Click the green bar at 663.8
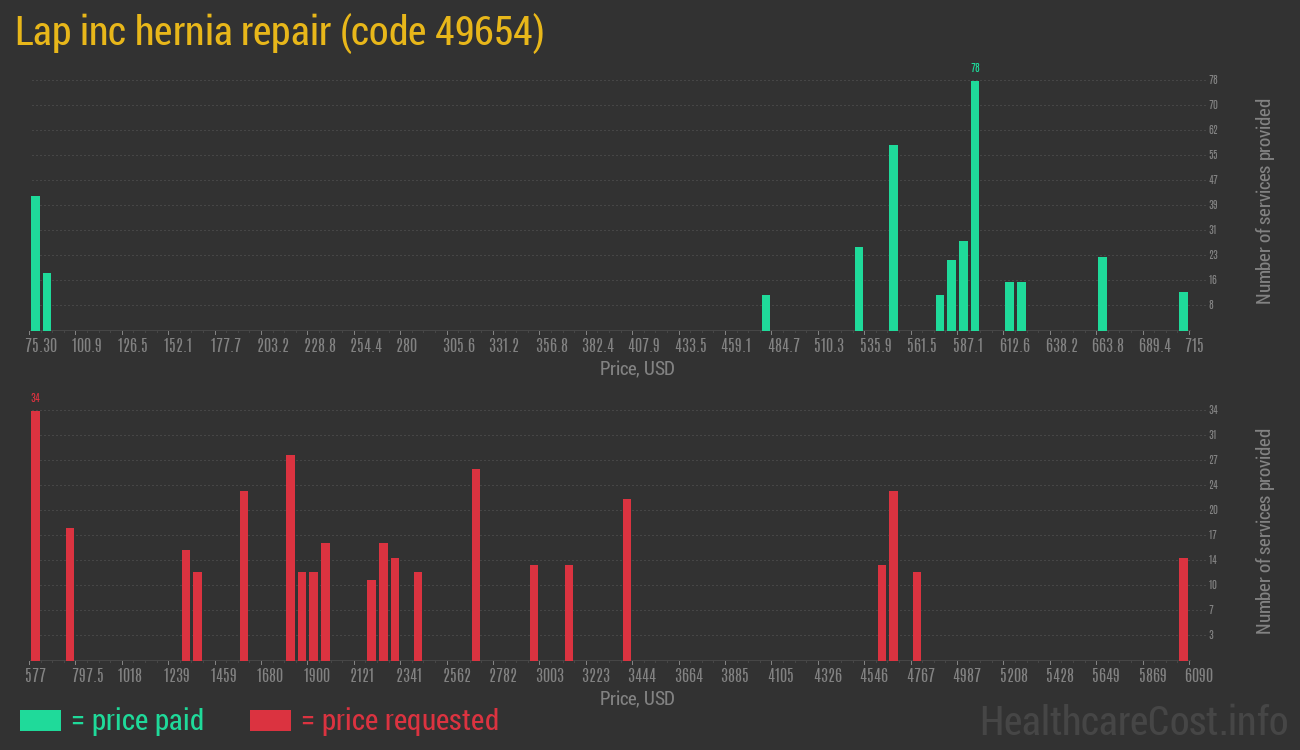This screenshot has width=1300, height=750. 1102,294
